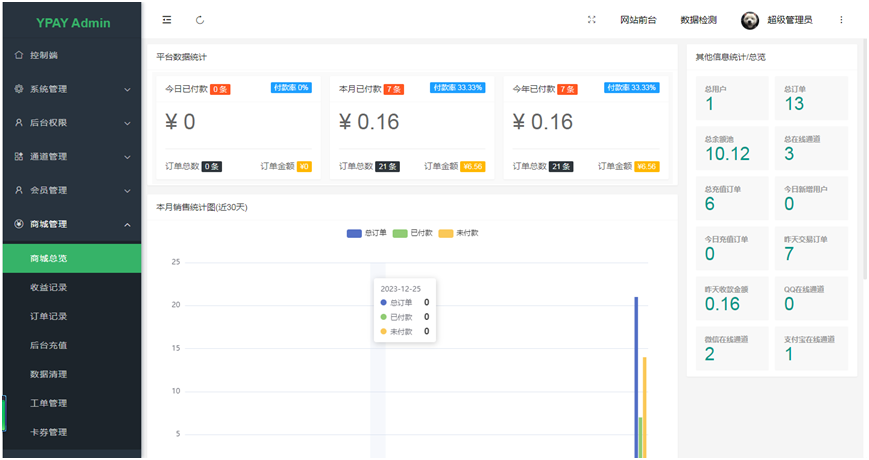Toggle the blue 总订单 legend swatch

point(354,233)
